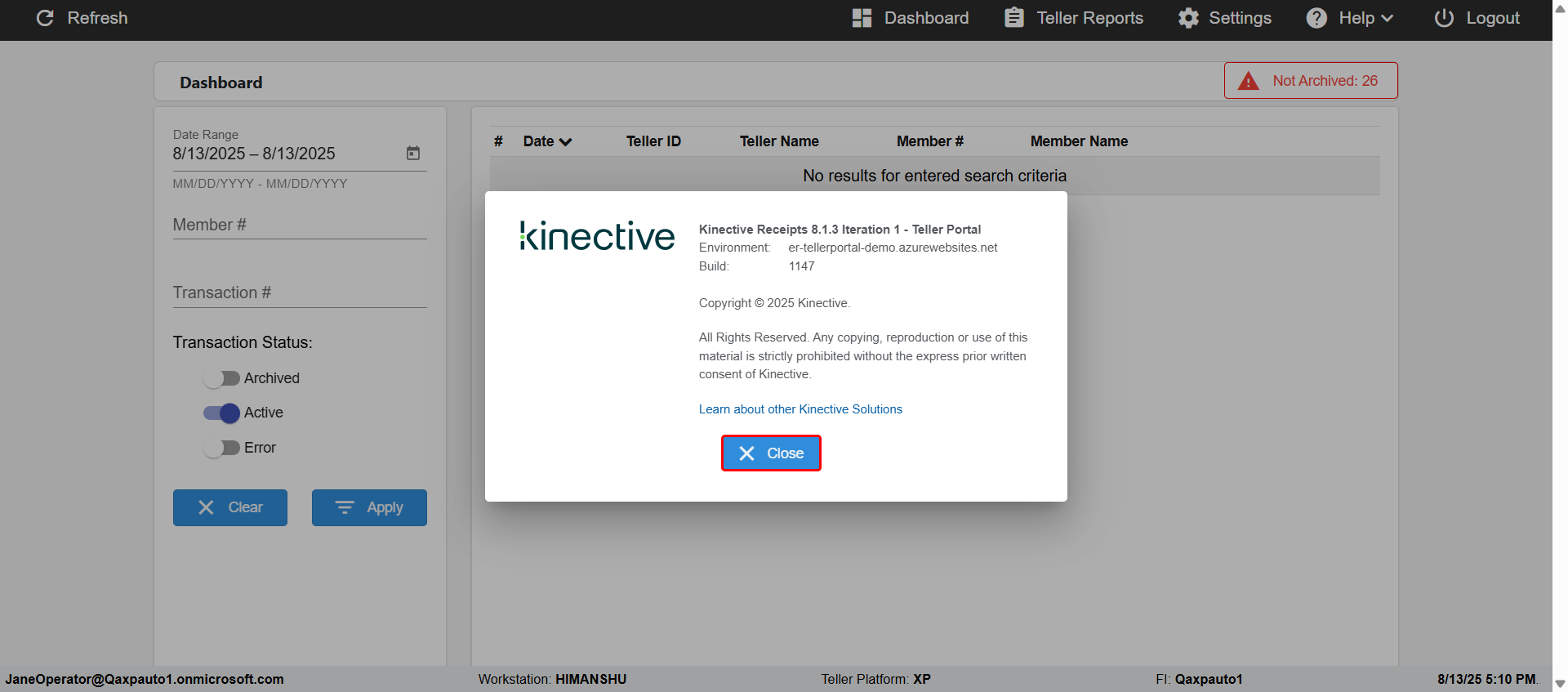This screenshot has height=692, width=1568.
Task: Click the No results message row
Action: pos(935,176)
